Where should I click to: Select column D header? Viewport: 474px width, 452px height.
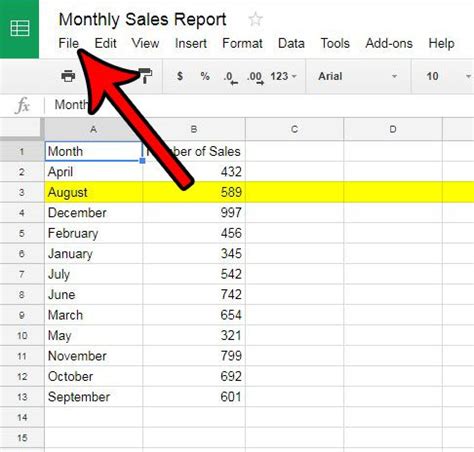click(x=393, y=129)
